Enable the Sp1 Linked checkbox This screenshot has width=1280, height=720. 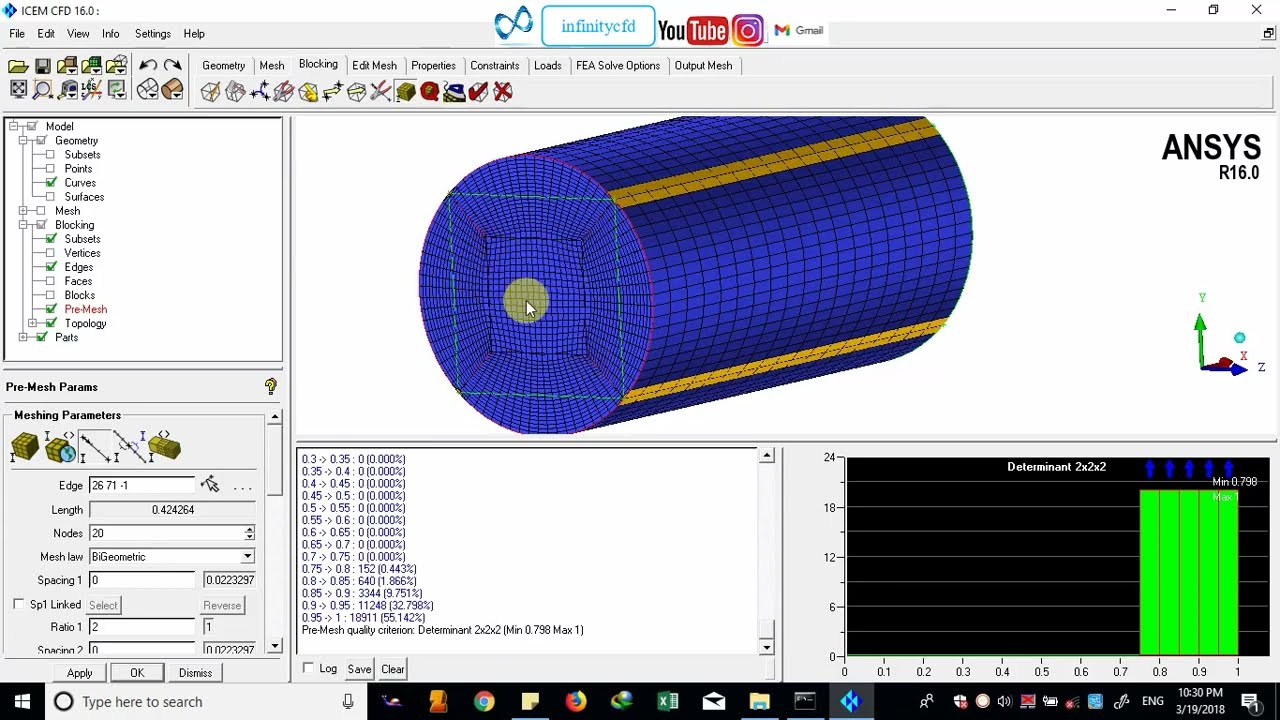[x=18, y=605]
